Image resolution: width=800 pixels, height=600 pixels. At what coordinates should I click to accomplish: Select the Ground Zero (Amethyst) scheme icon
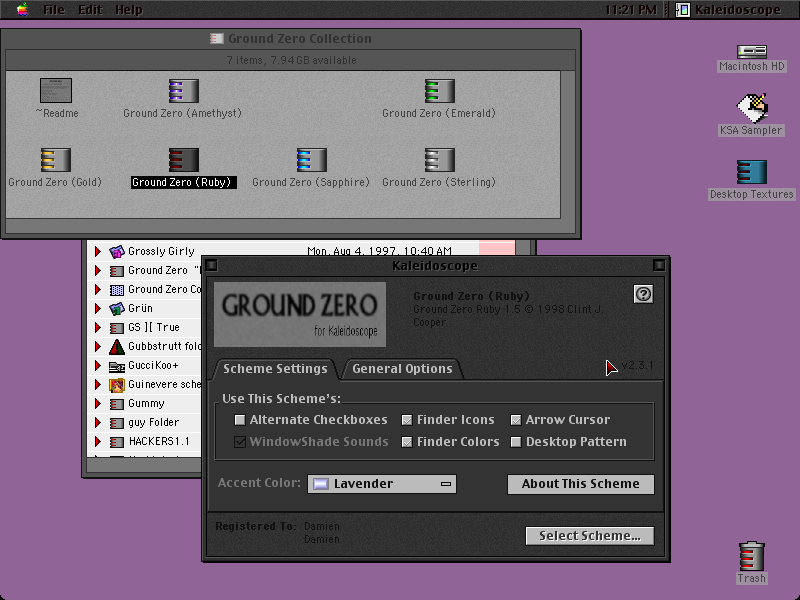pyautogui.click(x=184, y=91)
